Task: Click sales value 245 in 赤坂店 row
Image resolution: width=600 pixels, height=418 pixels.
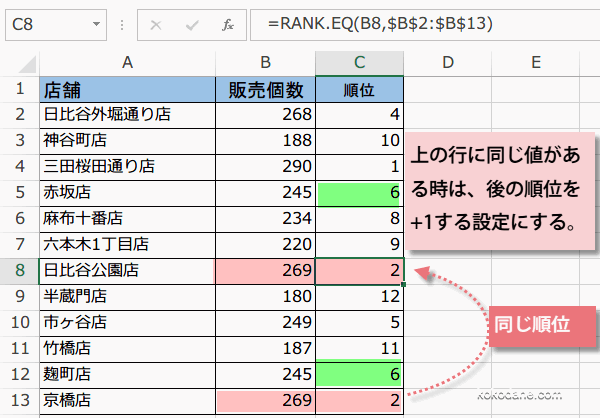Action: [x=266, y=193]
